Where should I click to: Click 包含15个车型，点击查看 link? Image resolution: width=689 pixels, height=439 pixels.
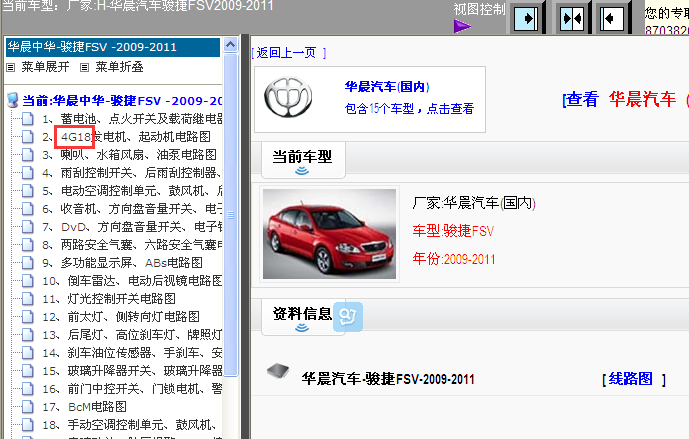pos(409,109)
